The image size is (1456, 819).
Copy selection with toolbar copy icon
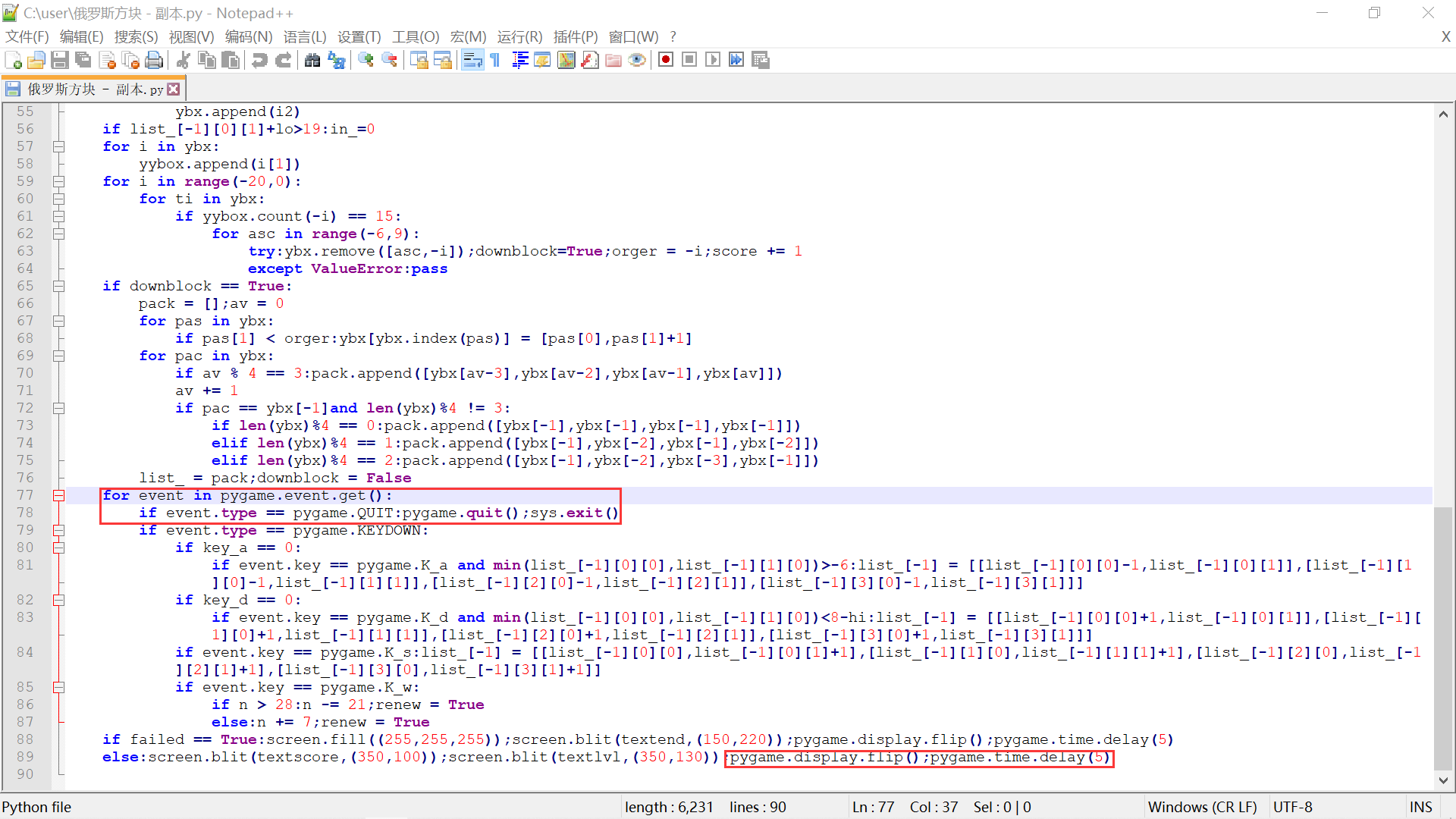[x=206, y=60]
